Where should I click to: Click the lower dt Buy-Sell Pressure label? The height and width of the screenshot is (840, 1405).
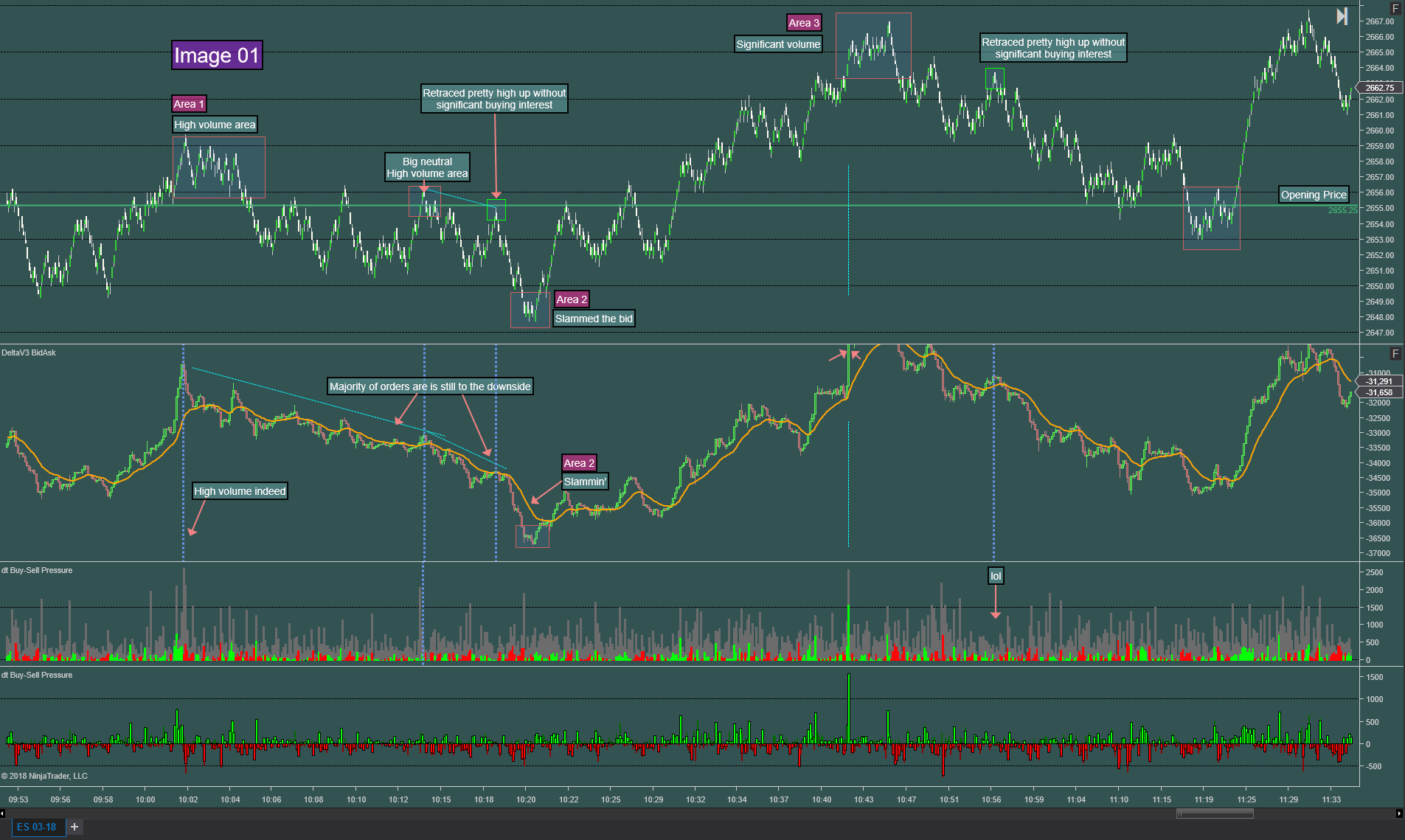pos(37,675)
